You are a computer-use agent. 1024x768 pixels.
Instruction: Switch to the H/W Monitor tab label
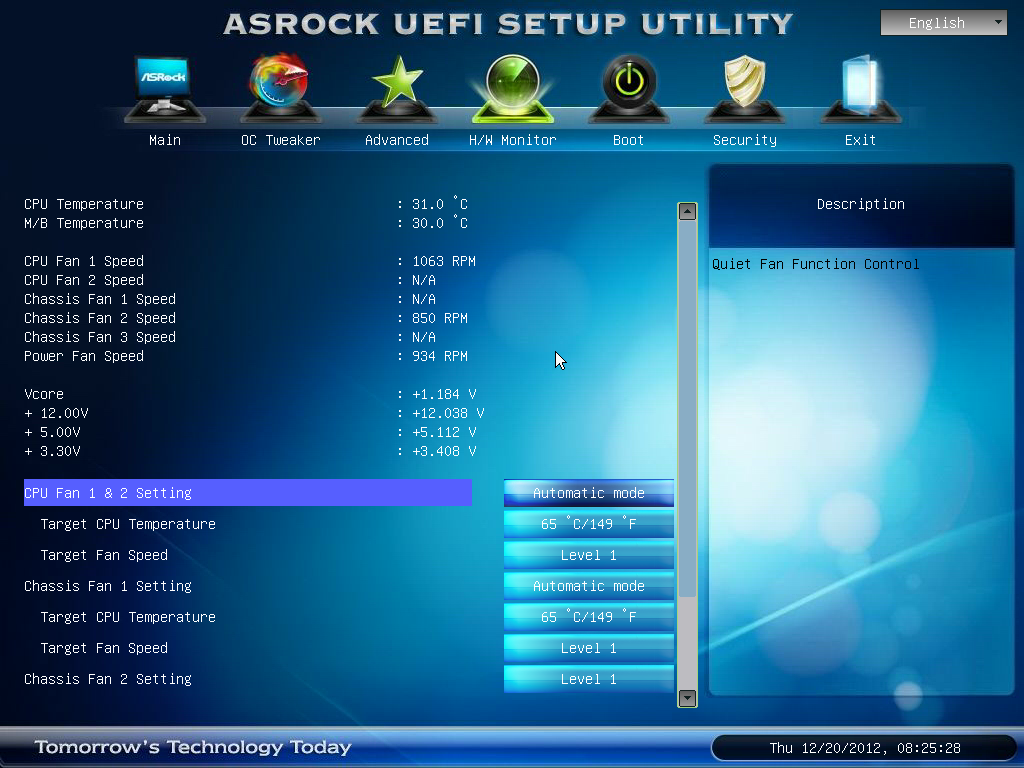(513, 140)
